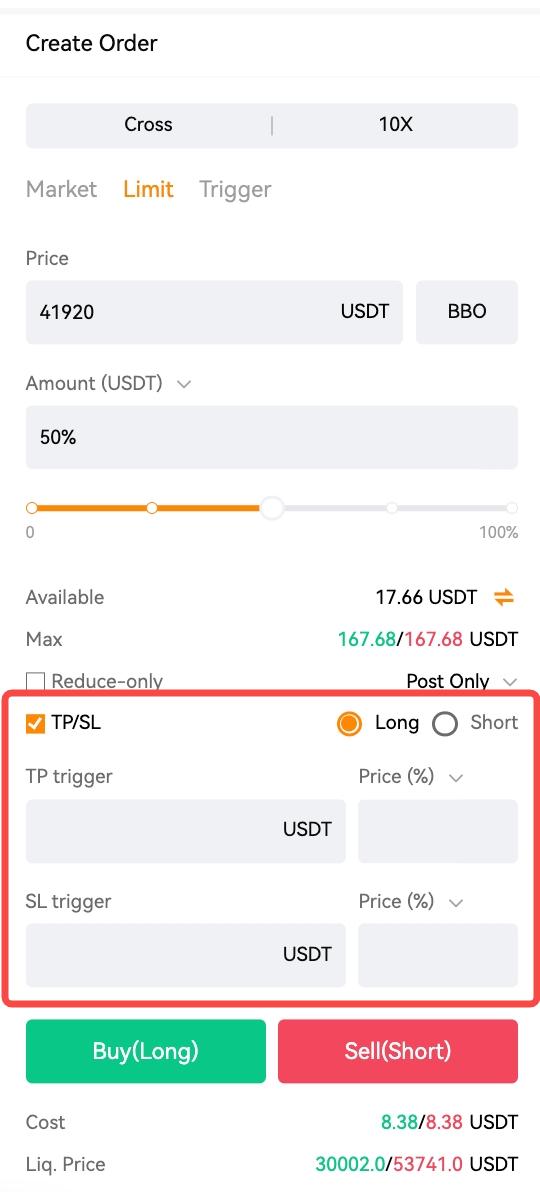This screenshot has width=540, height=1192.
Task: Set amount slider to the 75% marker
Action: [x=392, y=508]
